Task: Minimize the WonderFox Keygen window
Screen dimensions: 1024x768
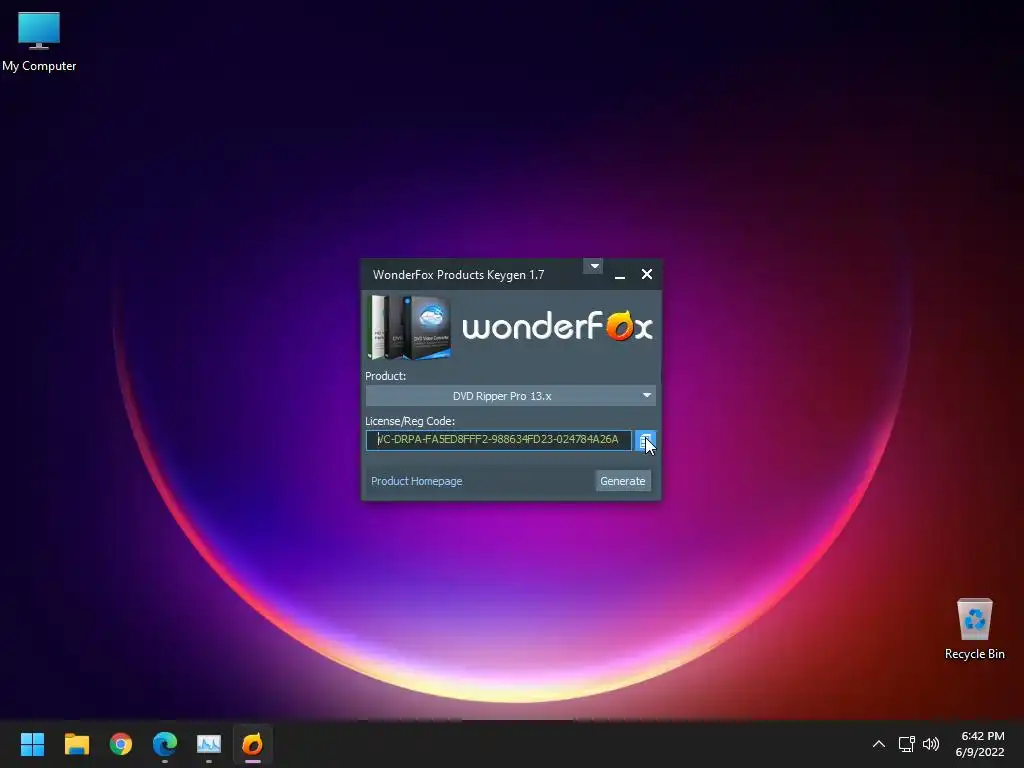Action: [620, 275]
